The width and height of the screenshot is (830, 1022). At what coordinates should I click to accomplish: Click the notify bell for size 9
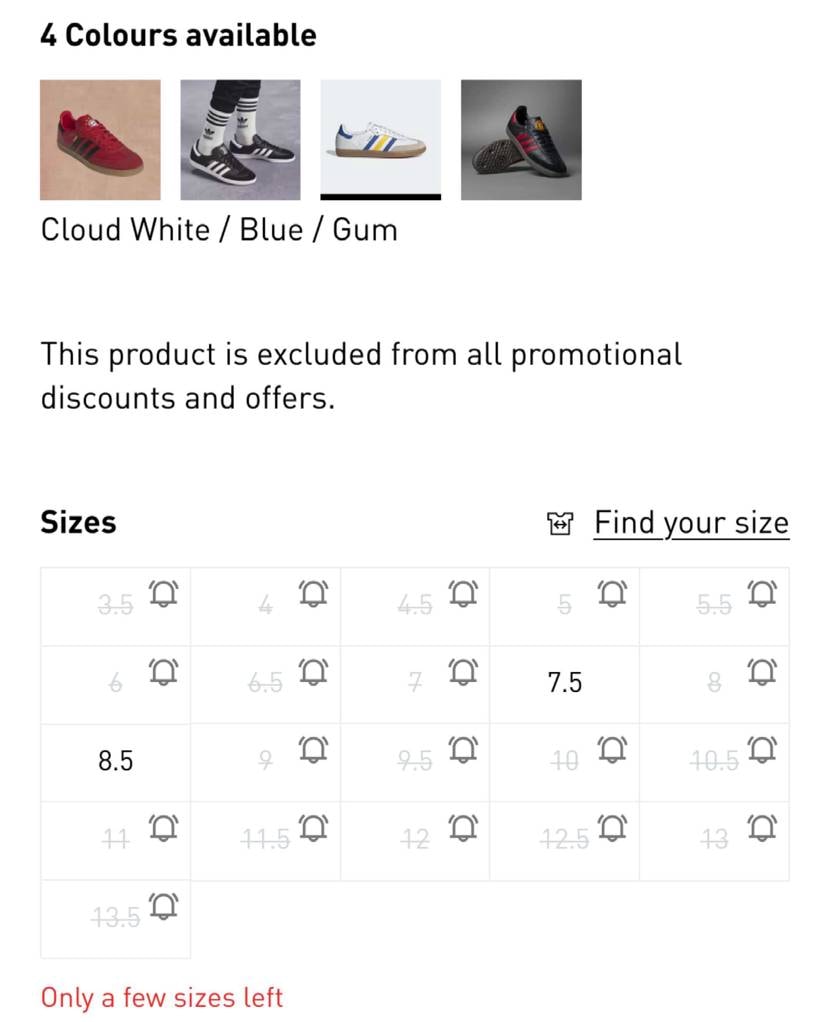point(313,750)
